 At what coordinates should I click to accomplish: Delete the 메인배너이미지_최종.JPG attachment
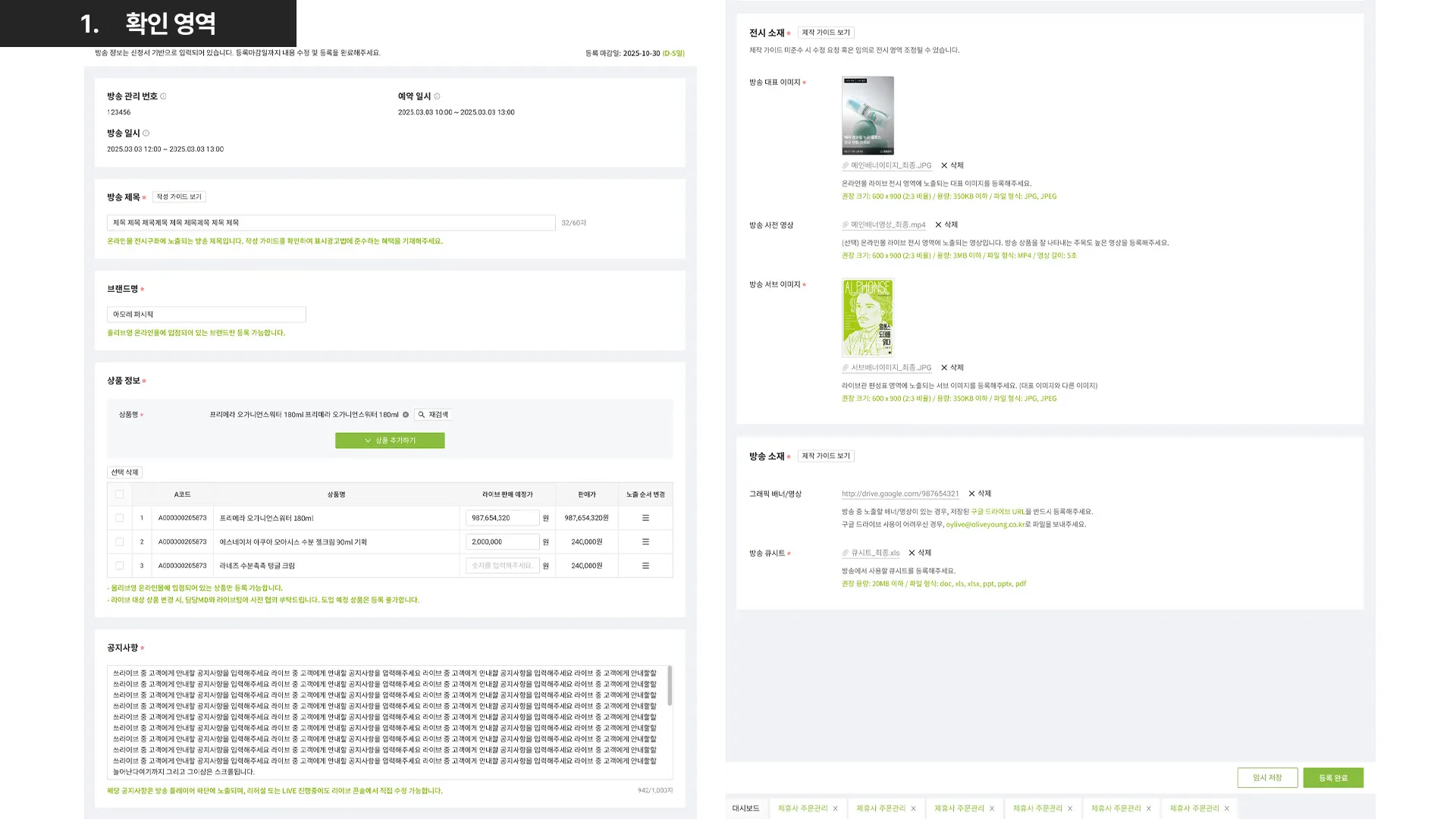[x=952, y=165]
